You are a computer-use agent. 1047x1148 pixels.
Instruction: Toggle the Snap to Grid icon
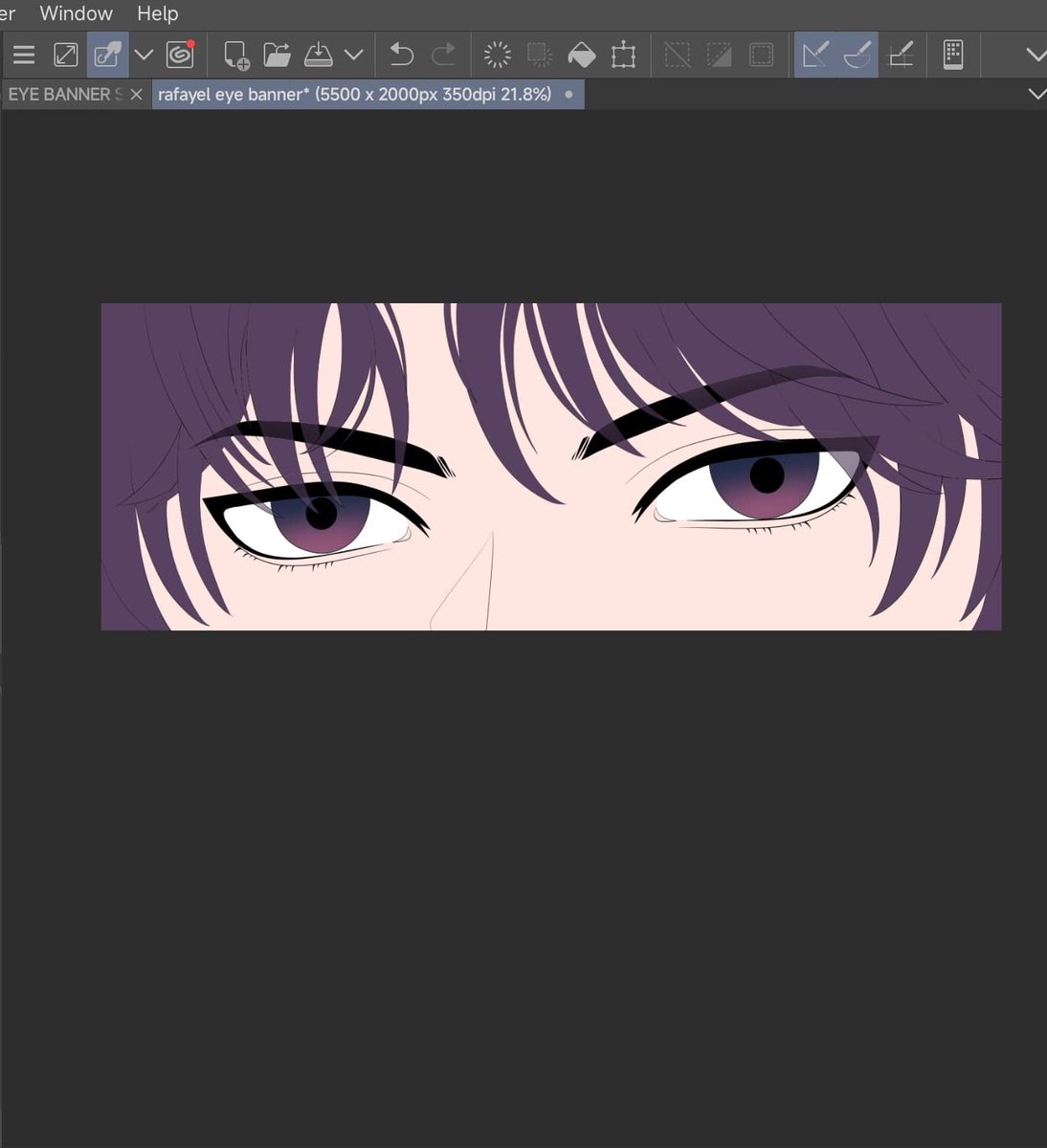901,55
